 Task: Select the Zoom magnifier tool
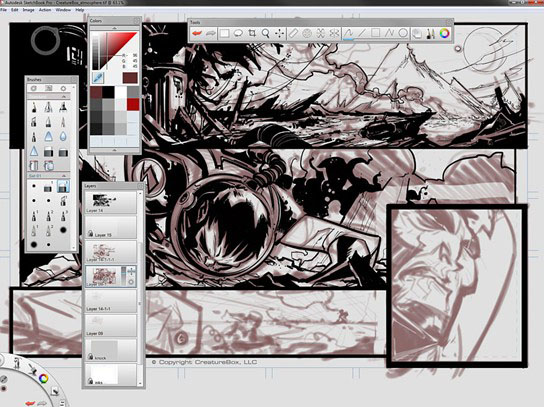(x=266, y=33)
